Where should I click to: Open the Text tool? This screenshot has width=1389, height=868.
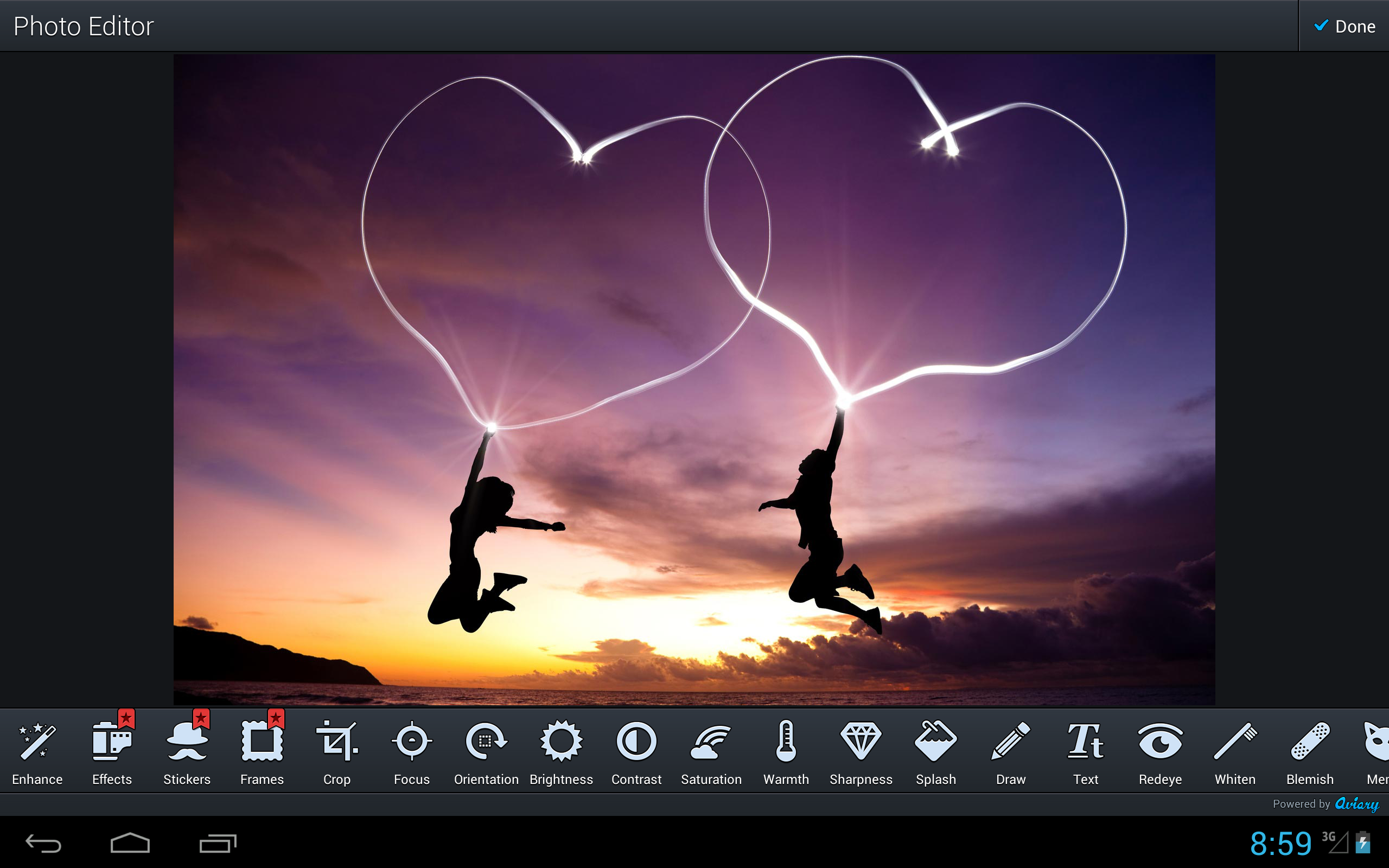[x=1085, y=752]
